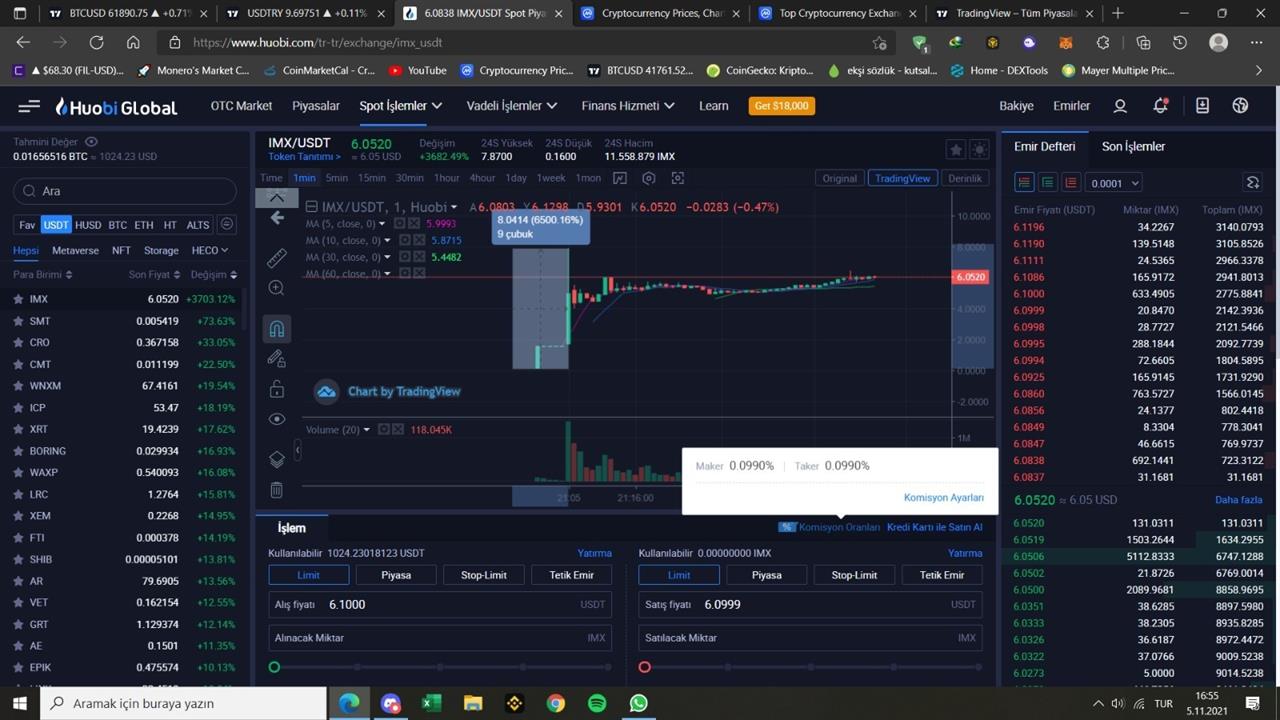
Task: Expand the HECO category dropdown
Action: click(210, 250)
